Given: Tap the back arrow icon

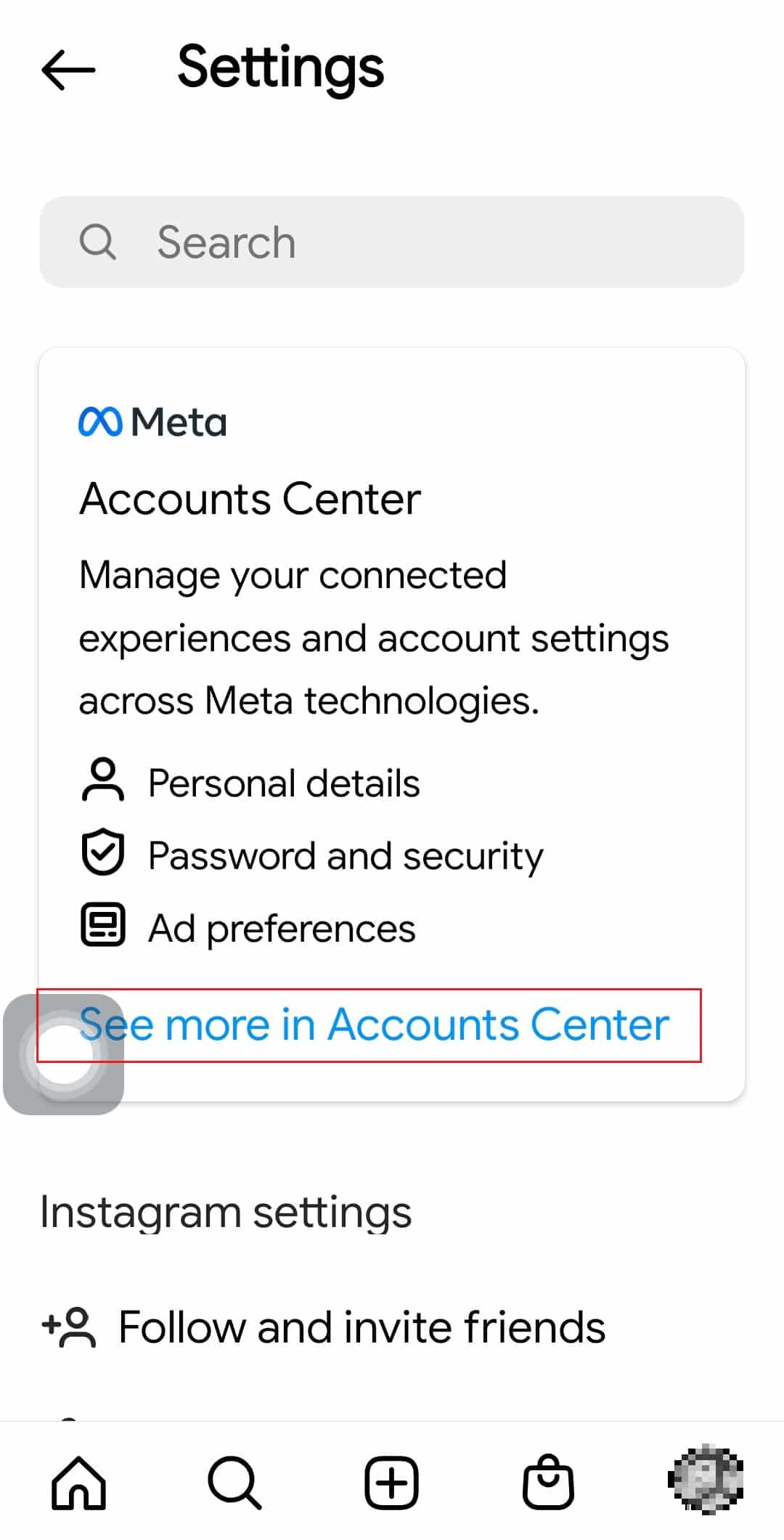Looking at the screenshot, I should [68, 70].
